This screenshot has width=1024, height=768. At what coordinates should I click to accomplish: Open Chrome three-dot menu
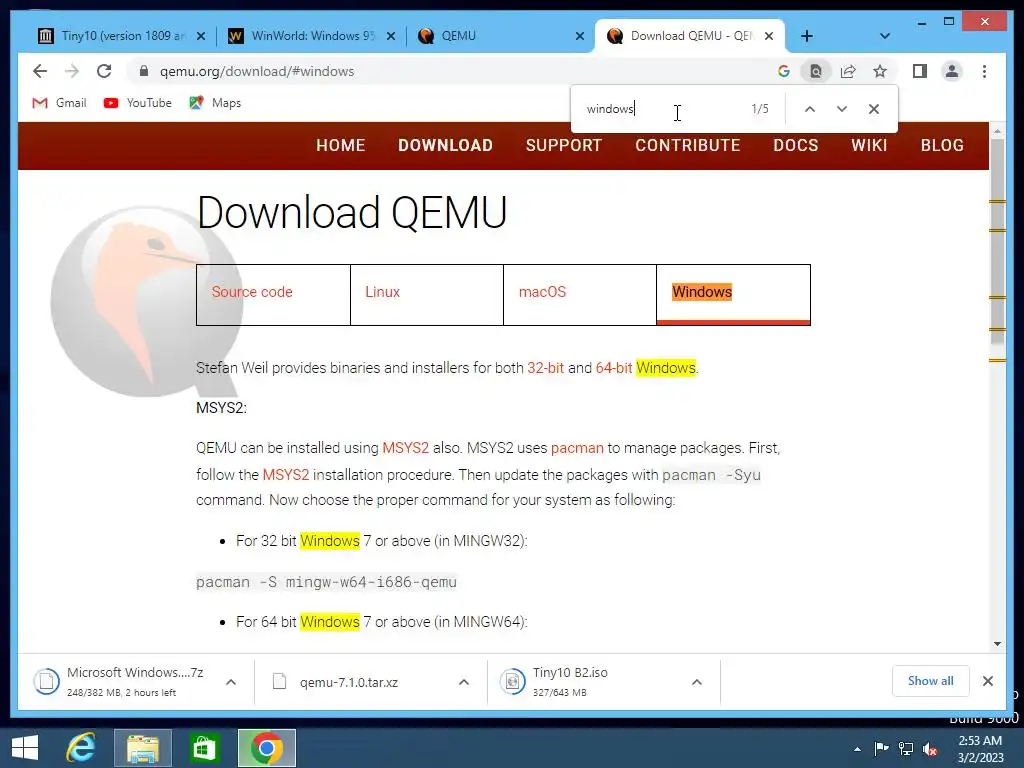(984, 71)
